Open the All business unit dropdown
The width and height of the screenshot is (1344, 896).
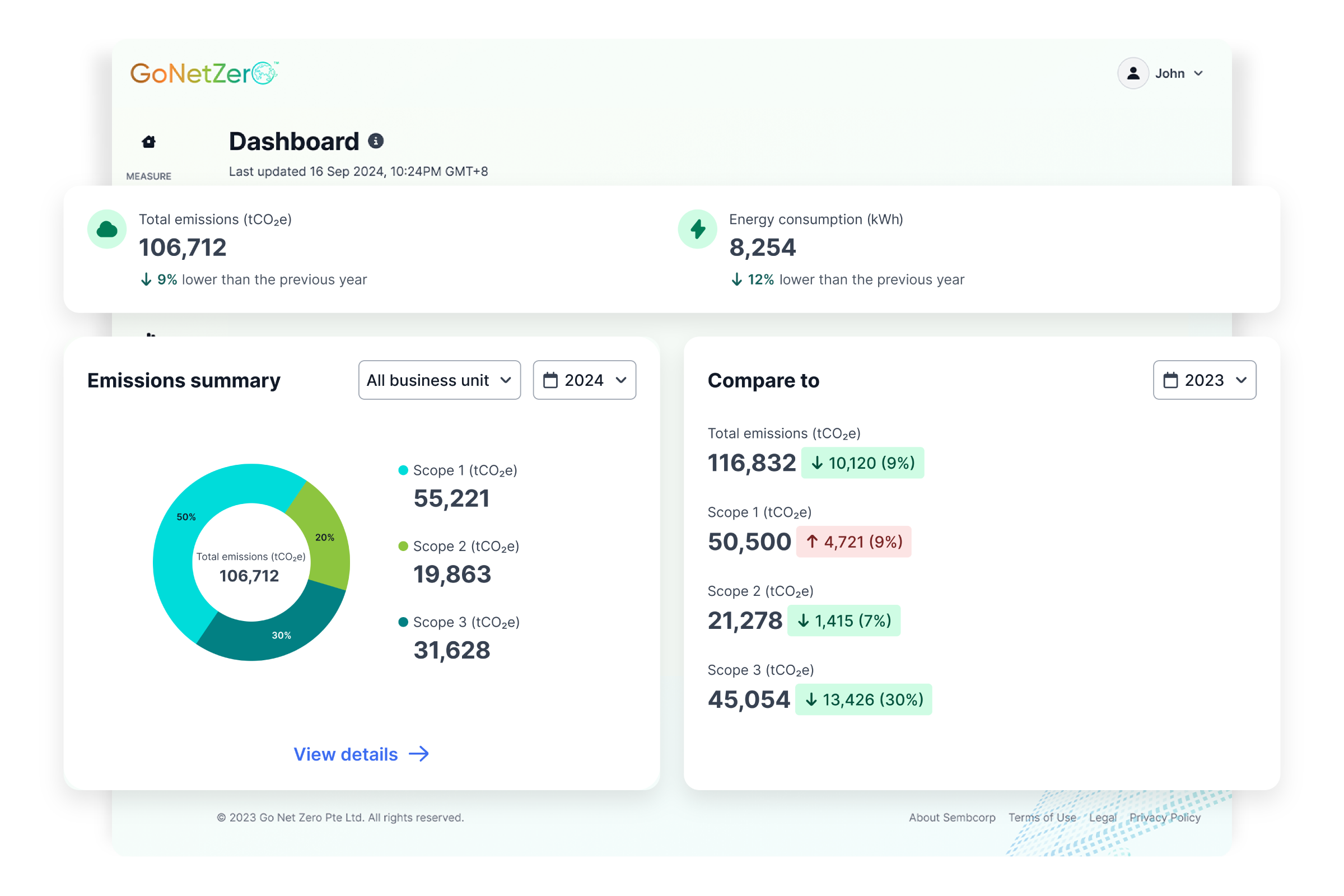439,380
